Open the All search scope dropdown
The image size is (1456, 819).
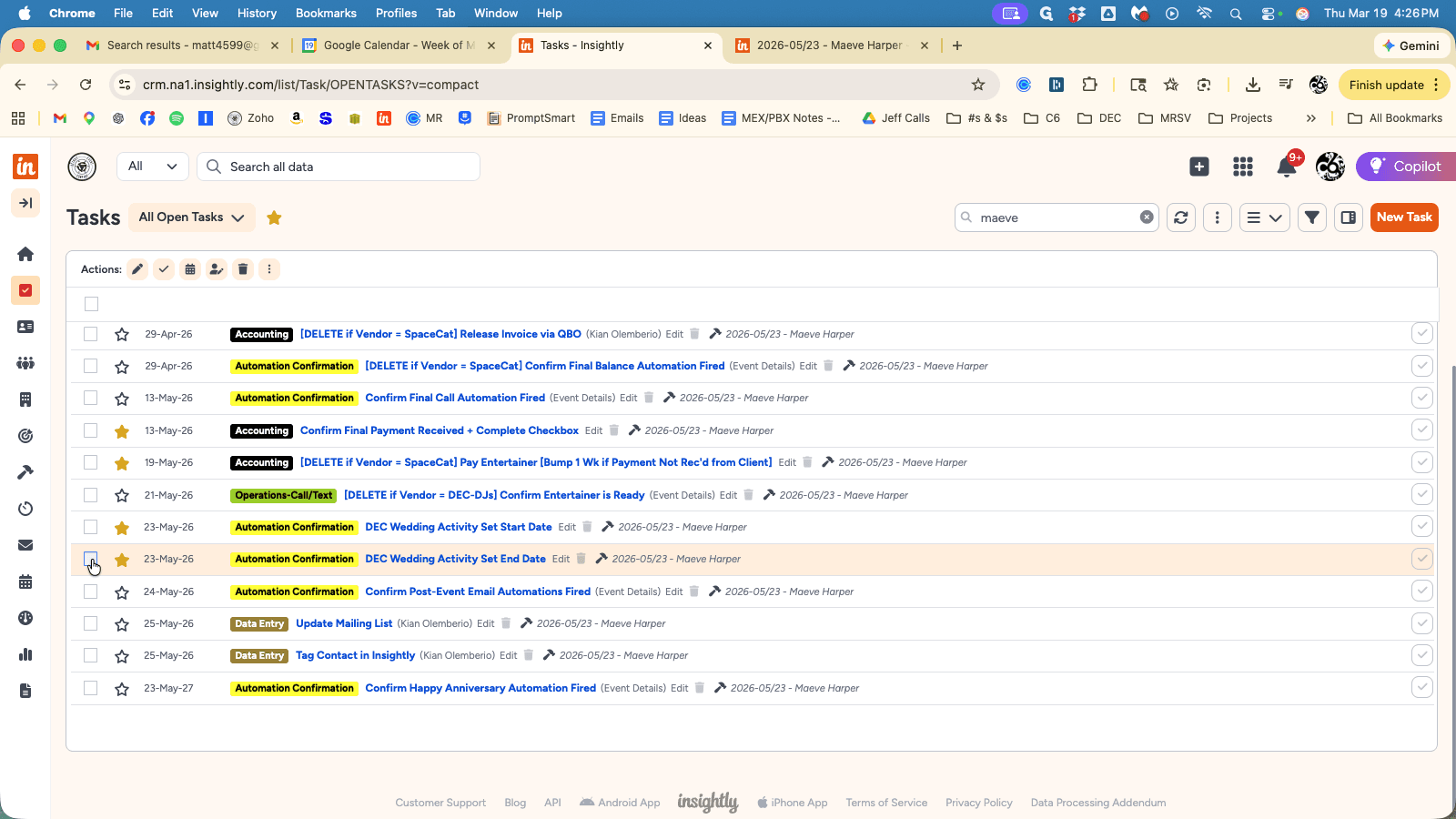153,167
